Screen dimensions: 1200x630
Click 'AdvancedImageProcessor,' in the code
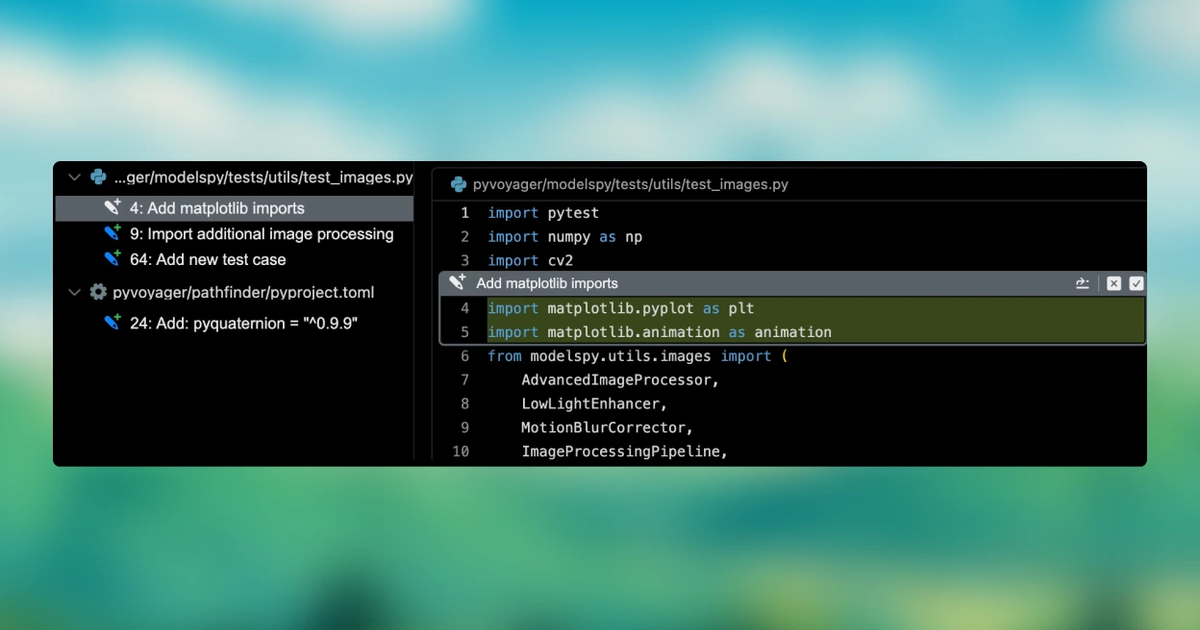620,380
